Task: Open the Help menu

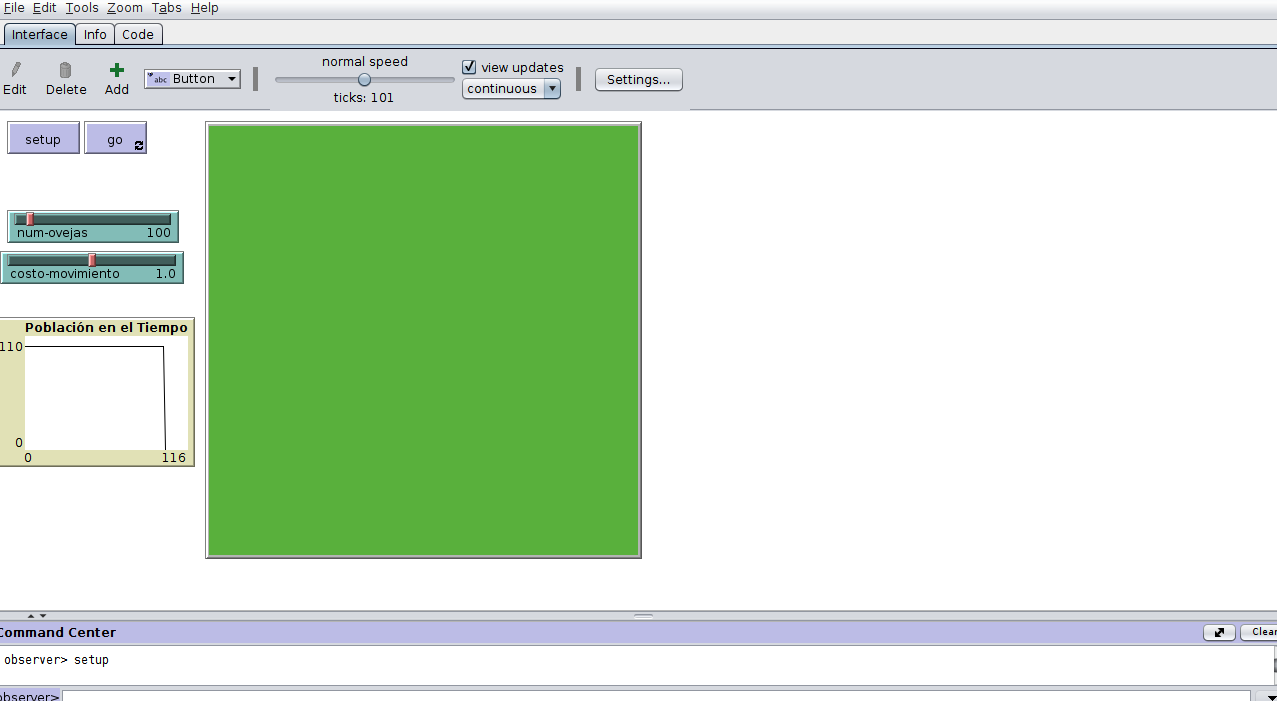Action: 204,7
